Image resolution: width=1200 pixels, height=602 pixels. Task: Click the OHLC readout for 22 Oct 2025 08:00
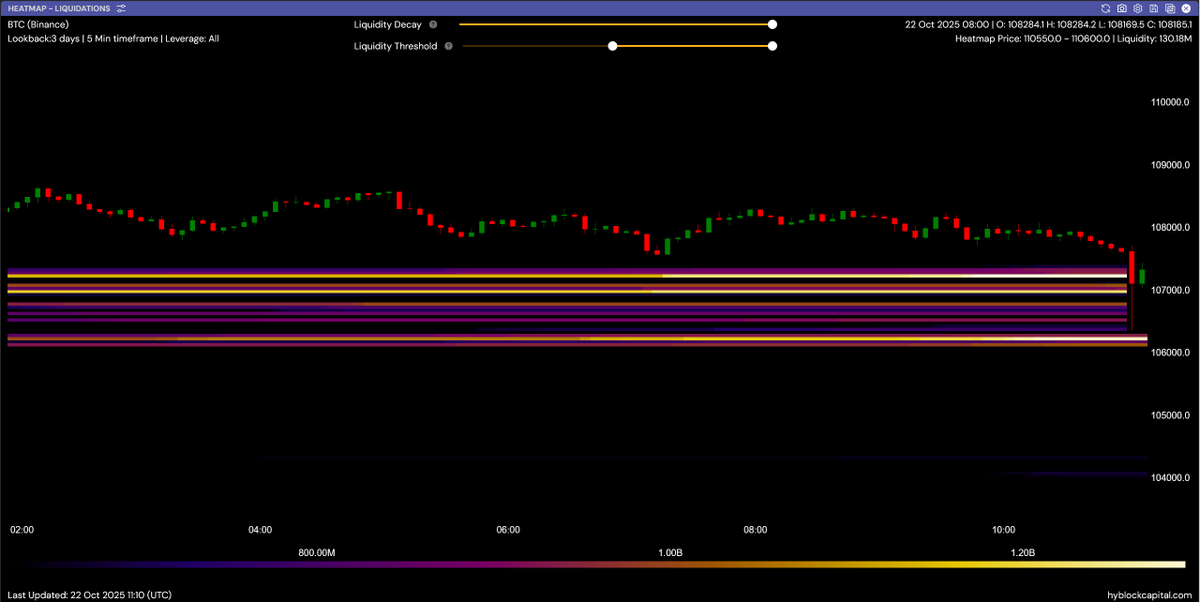[1048, 24]
